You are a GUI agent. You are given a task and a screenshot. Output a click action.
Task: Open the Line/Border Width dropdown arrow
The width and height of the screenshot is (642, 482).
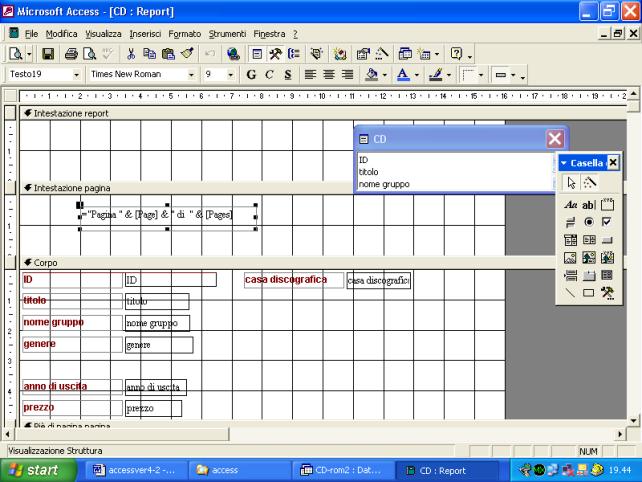click(481, 75)
